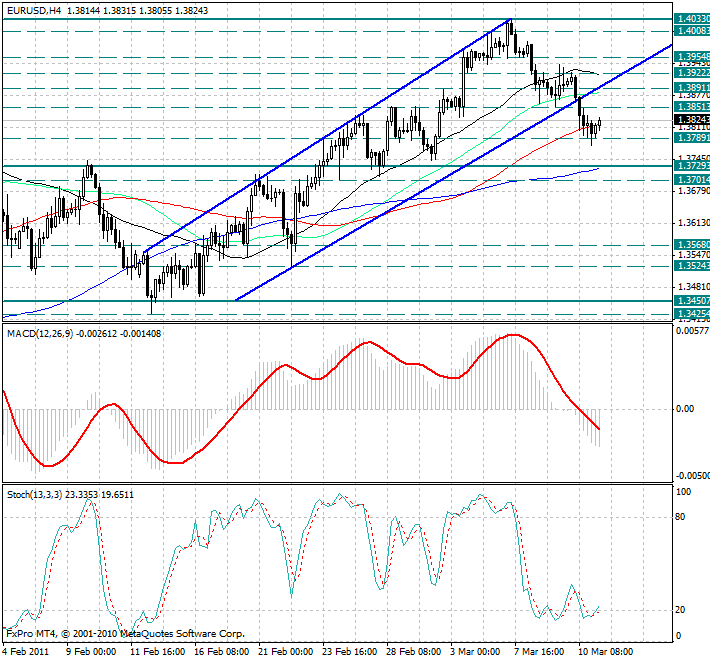The height and width of the screenshot is (659, 710).
Task: Click the 10 Mar 08:00 time label
Action: (606, 652)
